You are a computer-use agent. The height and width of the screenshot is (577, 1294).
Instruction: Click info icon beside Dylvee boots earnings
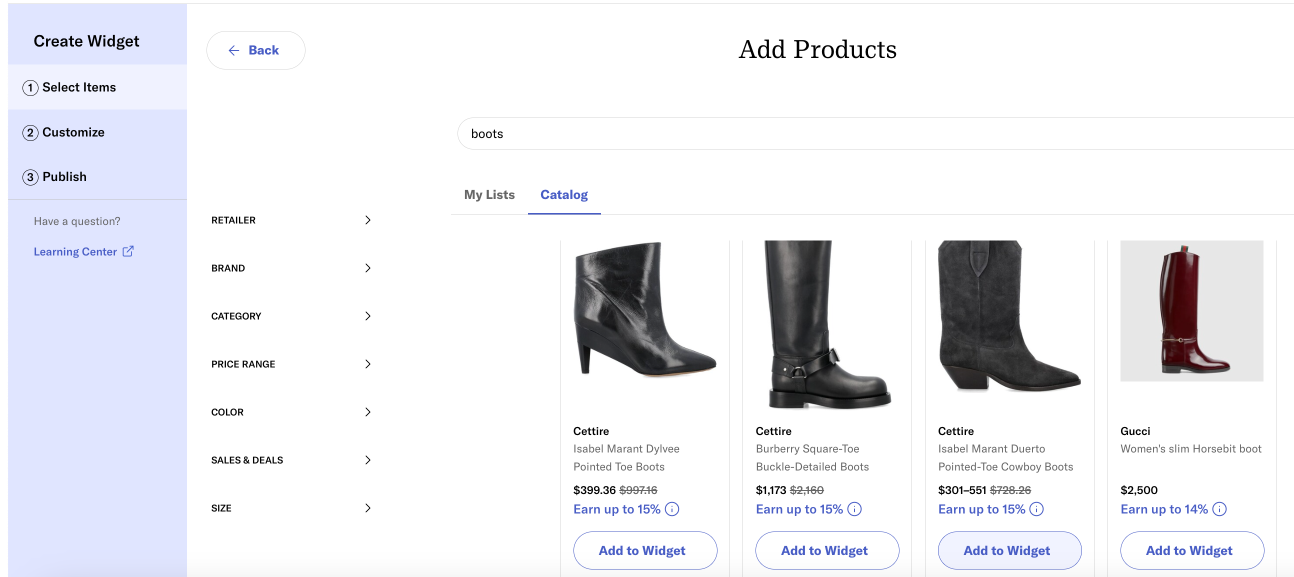click(x=672, y=509)
